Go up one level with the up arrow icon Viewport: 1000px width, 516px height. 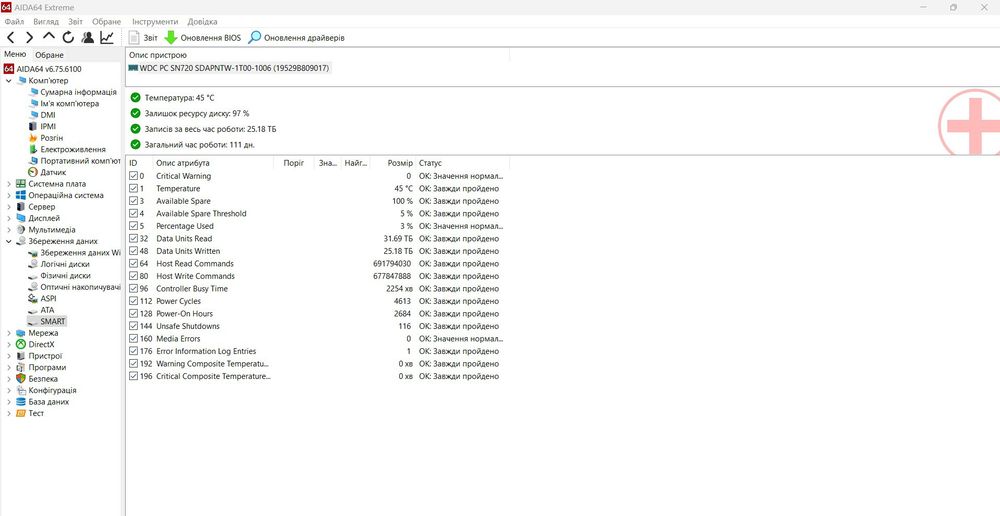[x=49, y=38]
